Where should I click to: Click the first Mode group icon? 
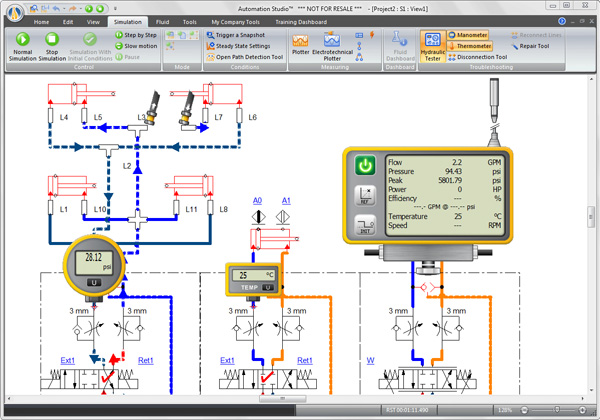coord(170,35)
